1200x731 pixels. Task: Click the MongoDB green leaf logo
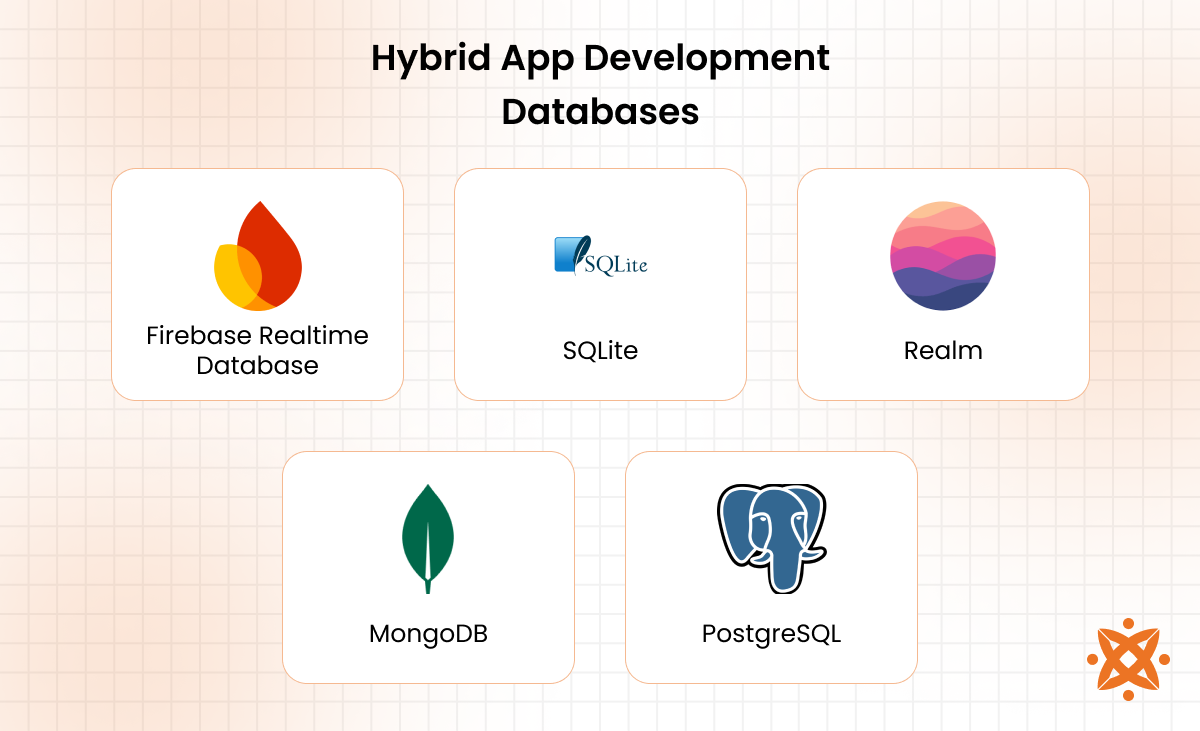(428, 539)
